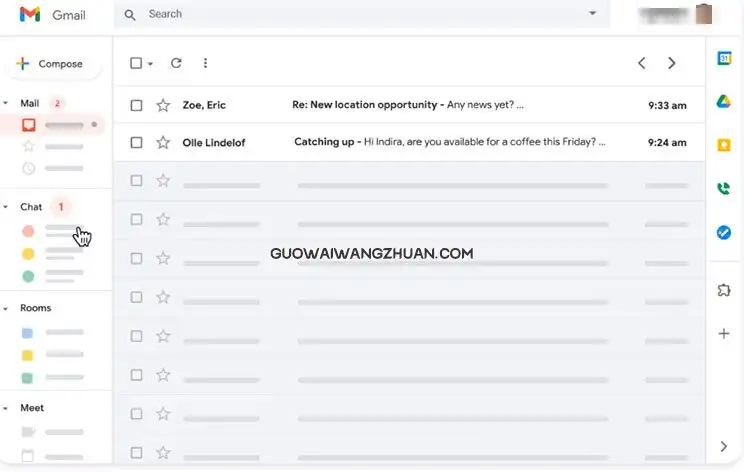Screen dimensions: 744x472
Task: Click the Mail section label
Action: 29,103
